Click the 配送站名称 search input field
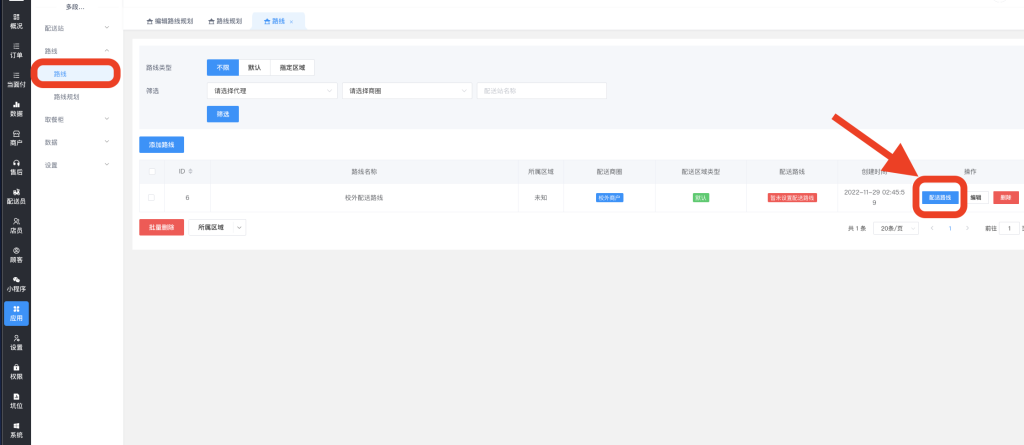1024x445 pixels. (541, 91)
